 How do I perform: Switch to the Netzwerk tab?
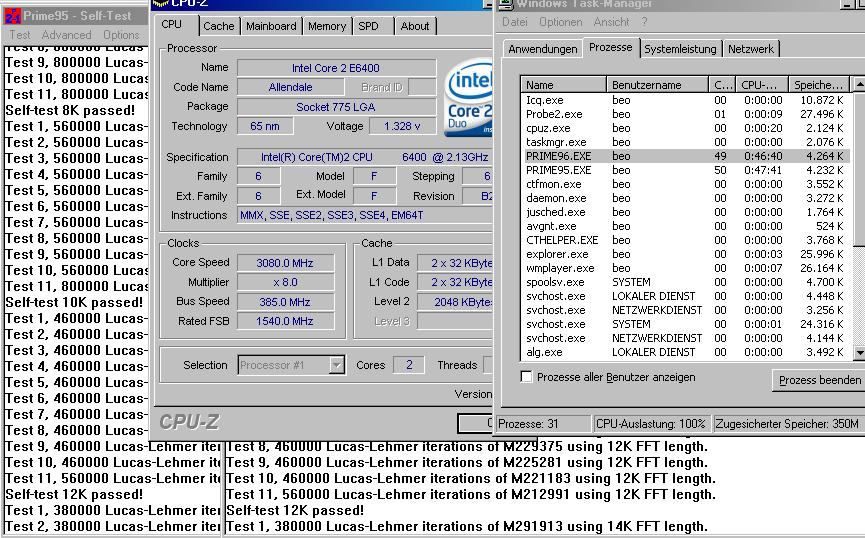tap(751, 49)
